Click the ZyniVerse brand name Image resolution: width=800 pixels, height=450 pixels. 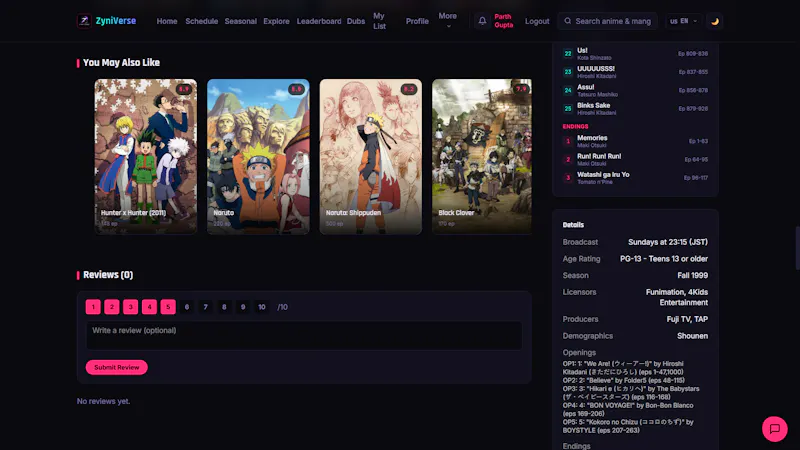pyautogui.click(x=116, y=21)
